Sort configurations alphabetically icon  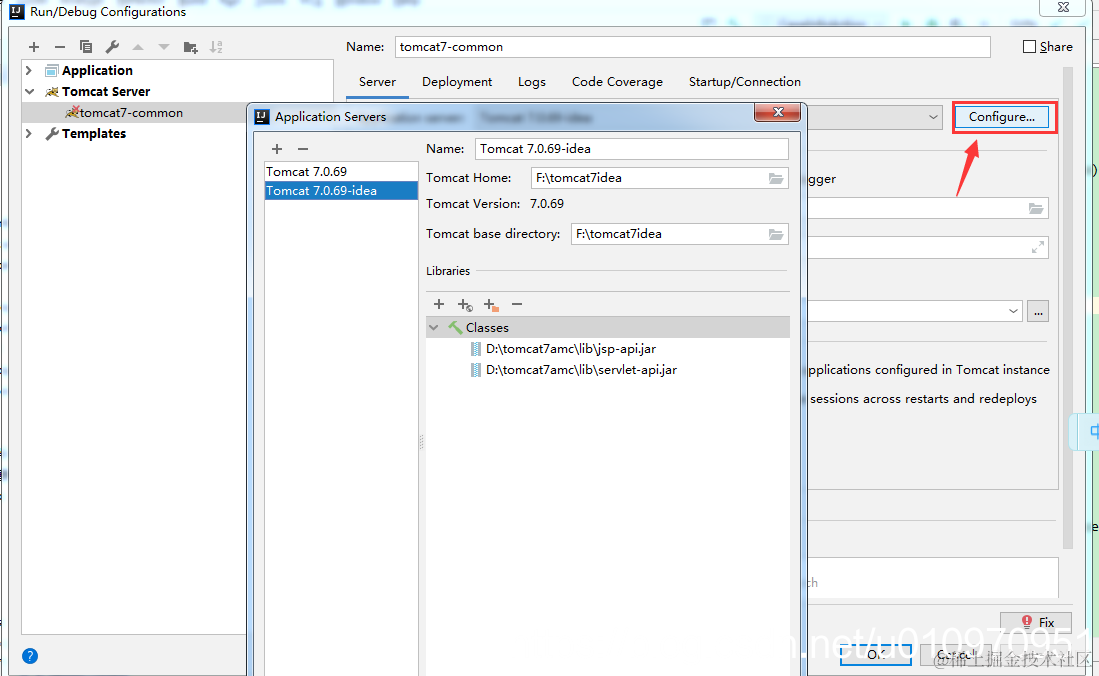(x=216, y=47)
